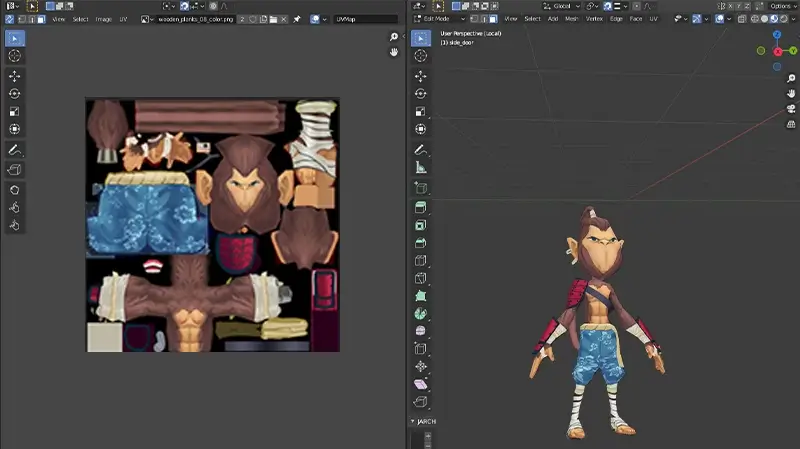
Task: Select the Edge Slide tool
Action: click(420, 349)
